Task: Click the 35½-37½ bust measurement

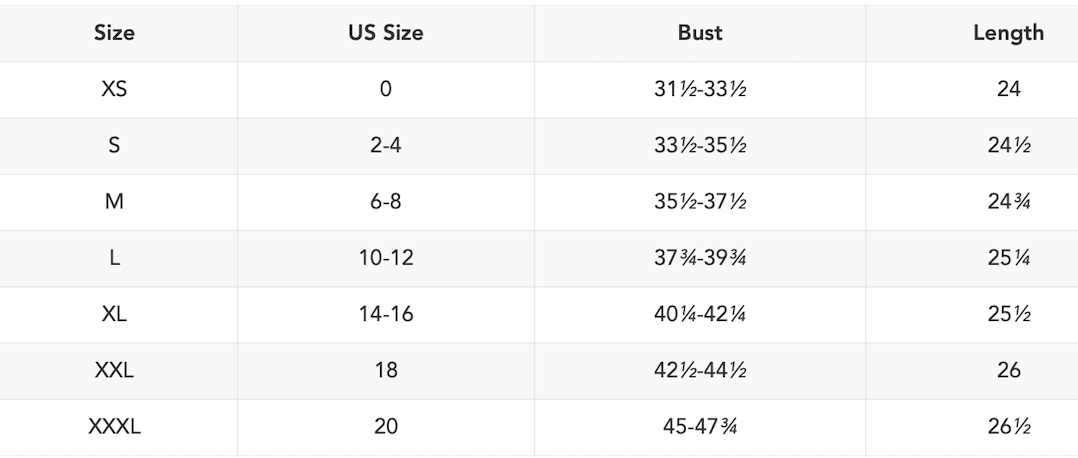Action: (x=699, y=202)
